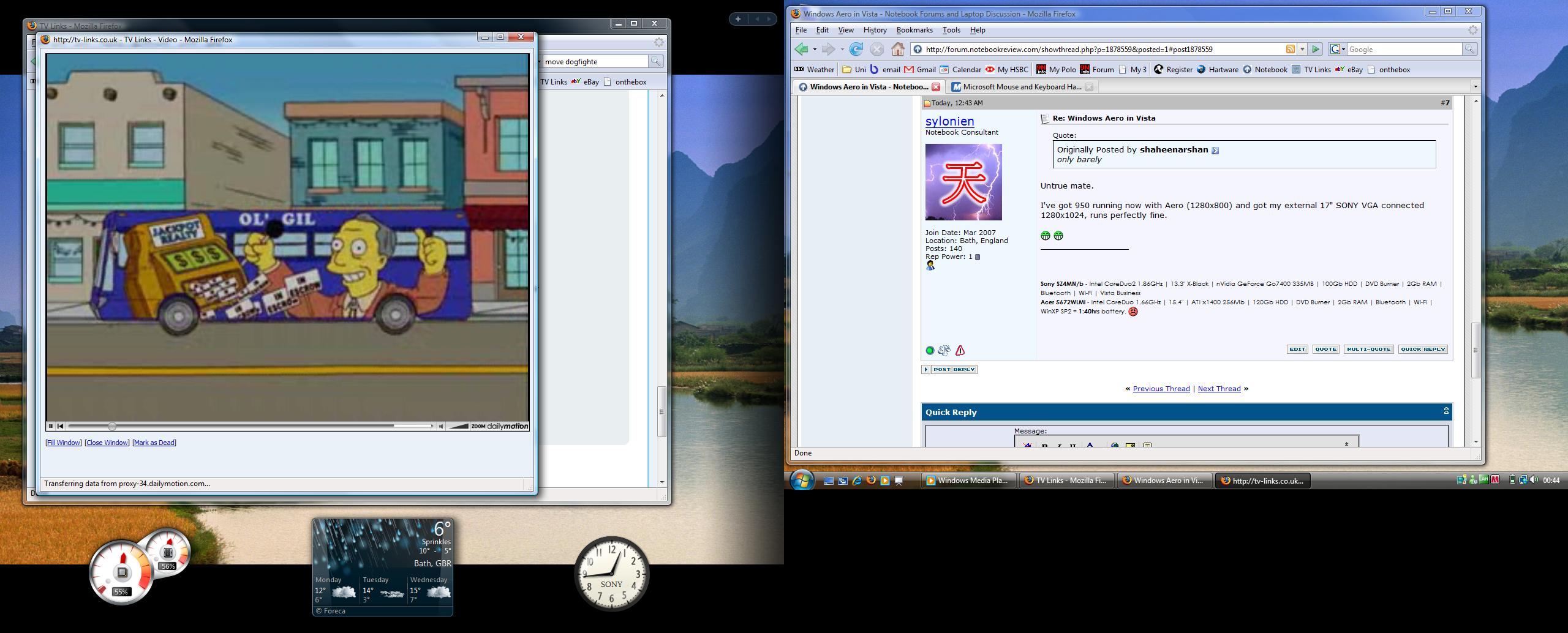
Task: Reload the forum page
Action: (856, 49)
